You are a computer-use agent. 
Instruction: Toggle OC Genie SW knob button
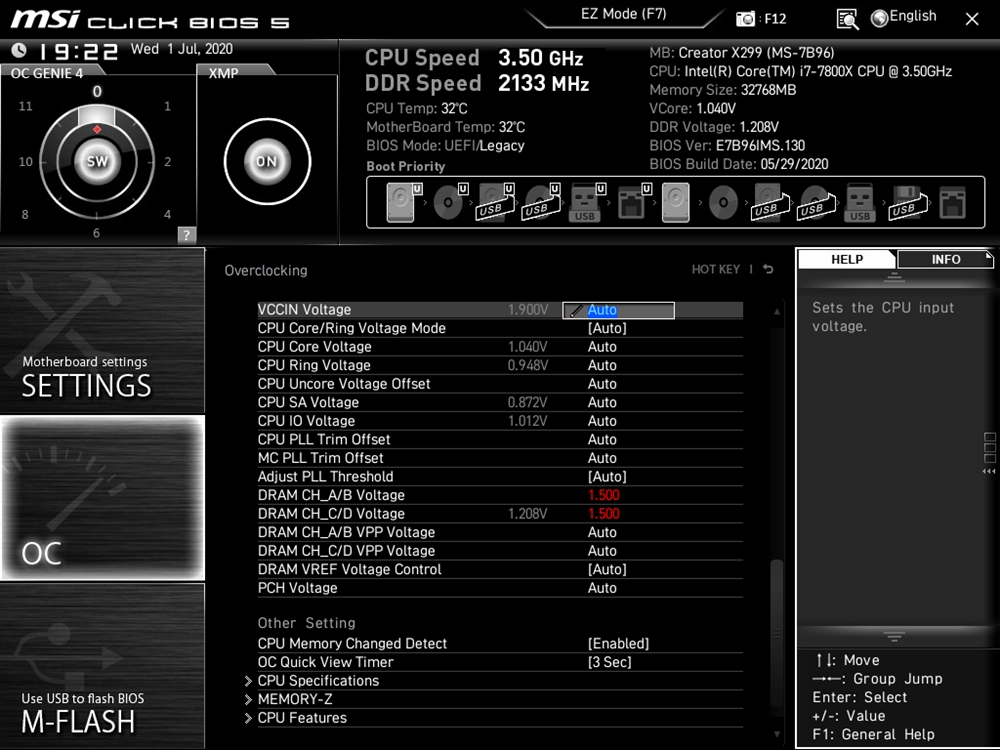(x=97, y=161)
